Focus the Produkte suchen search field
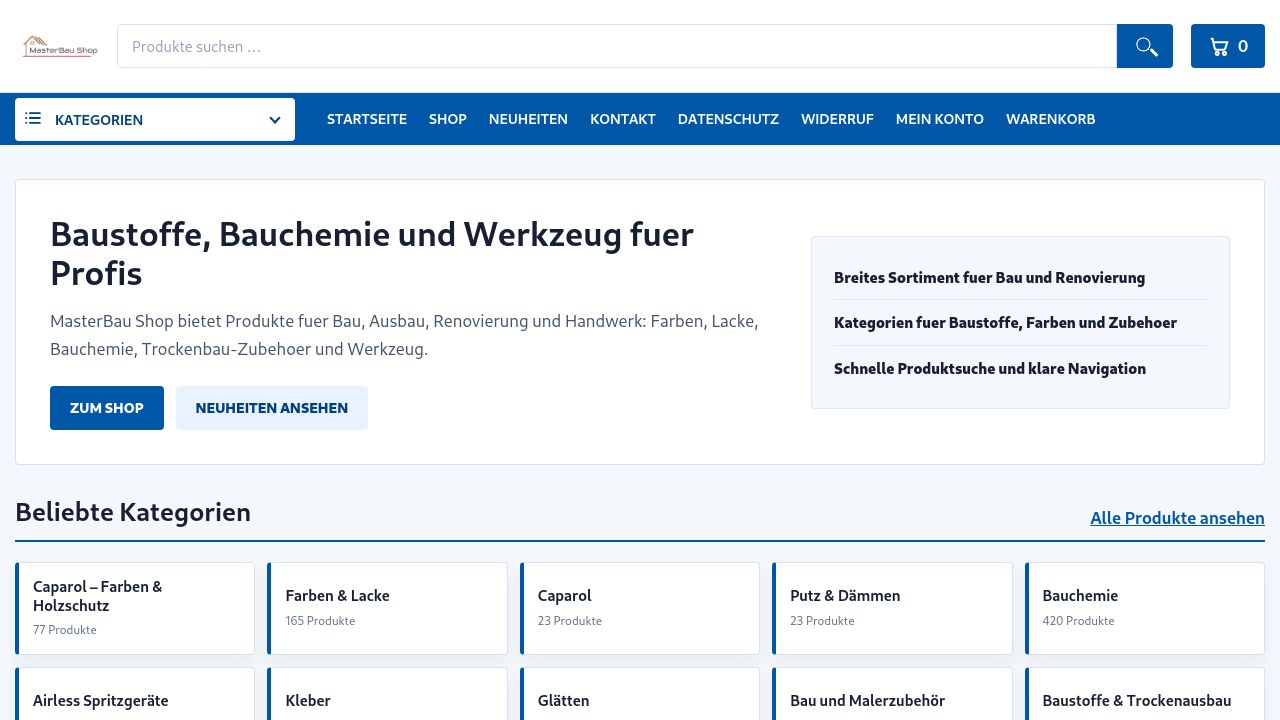The width and height of the screenshot is (1280, 720). coord(617,46)
